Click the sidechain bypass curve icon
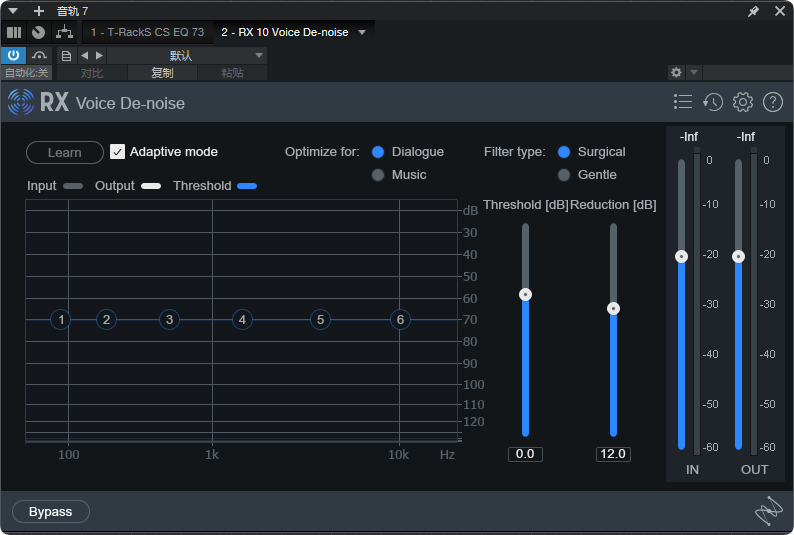The width and height of the screenshot is (794, 535). click(39, 55)
